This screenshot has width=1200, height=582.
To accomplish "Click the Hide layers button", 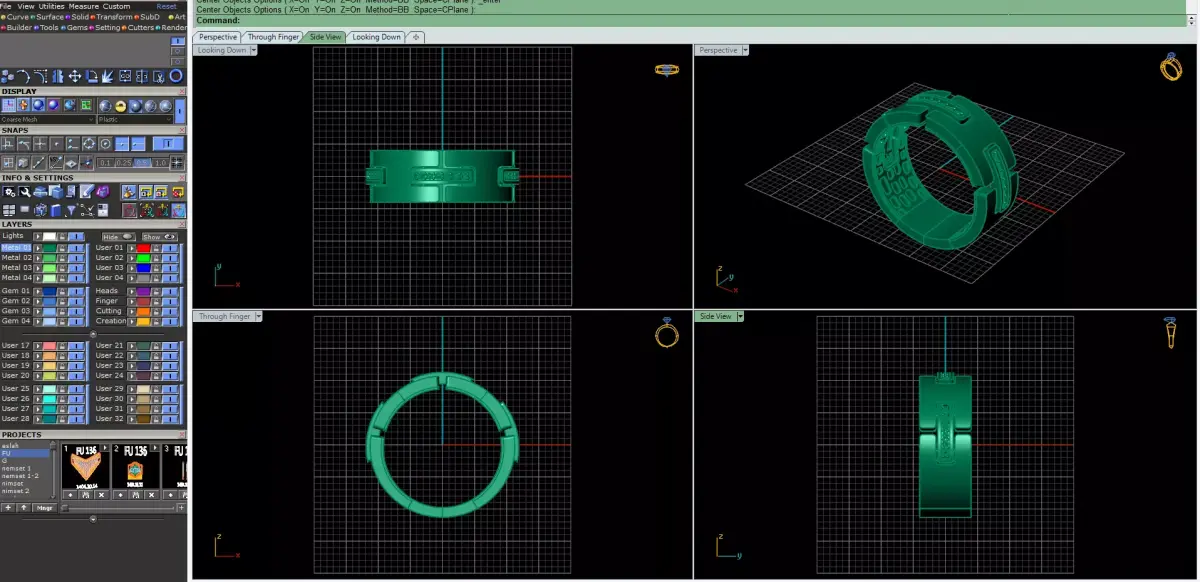I will 118,237.
